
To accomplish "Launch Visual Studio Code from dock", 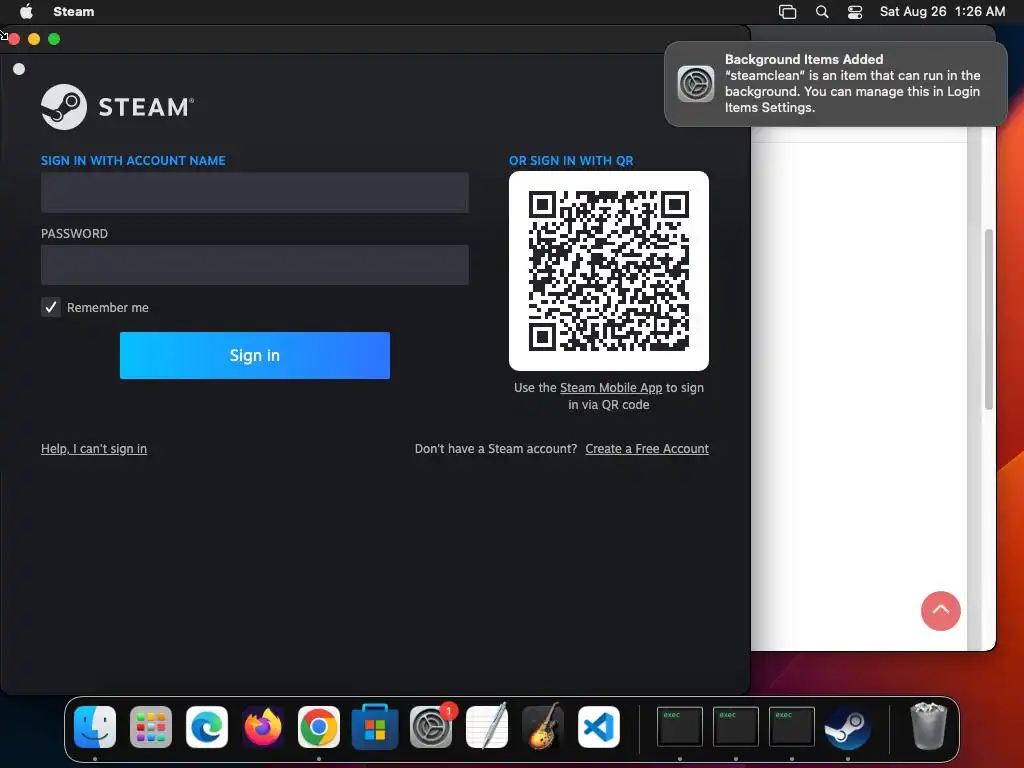I will pyautogui.click(x=599, y=726).
